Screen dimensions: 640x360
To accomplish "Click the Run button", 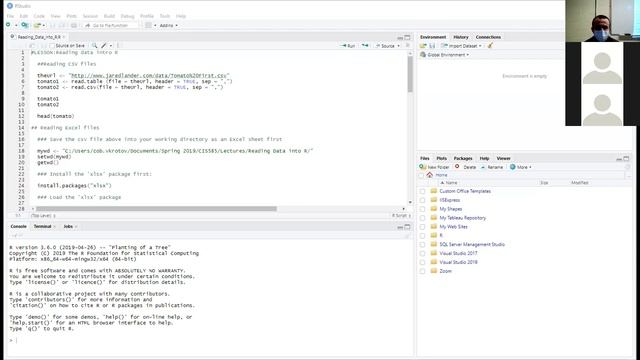I will [348, 46].
